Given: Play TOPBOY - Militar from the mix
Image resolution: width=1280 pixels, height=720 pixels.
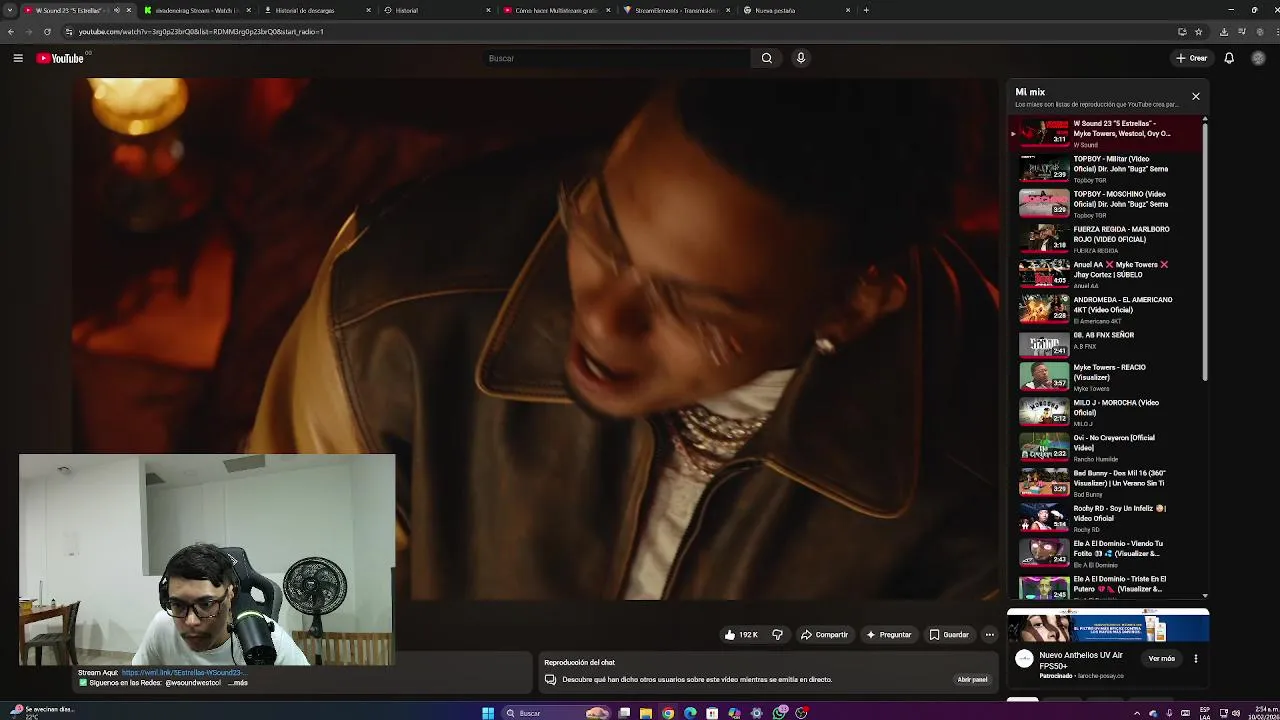Looking at the screenshot, I should tap(1105, 168).
